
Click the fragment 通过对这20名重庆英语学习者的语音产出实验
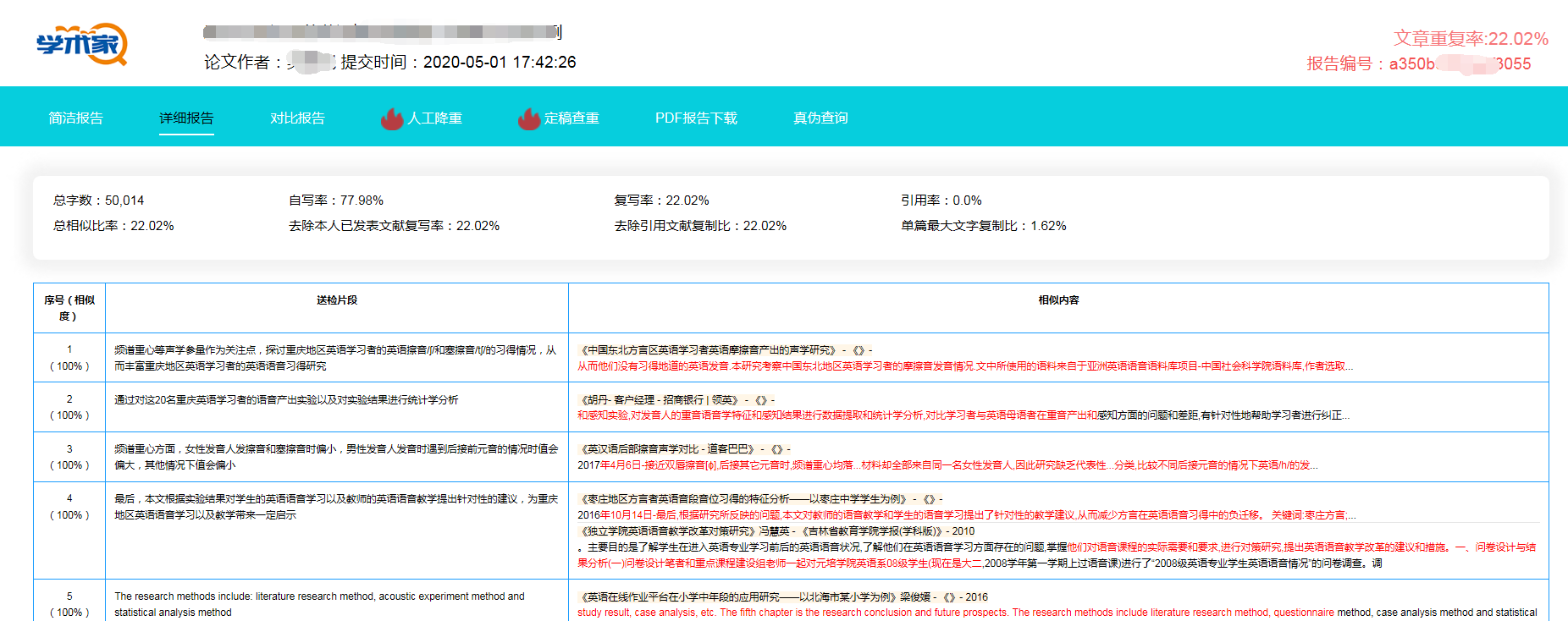click(286, 400)
